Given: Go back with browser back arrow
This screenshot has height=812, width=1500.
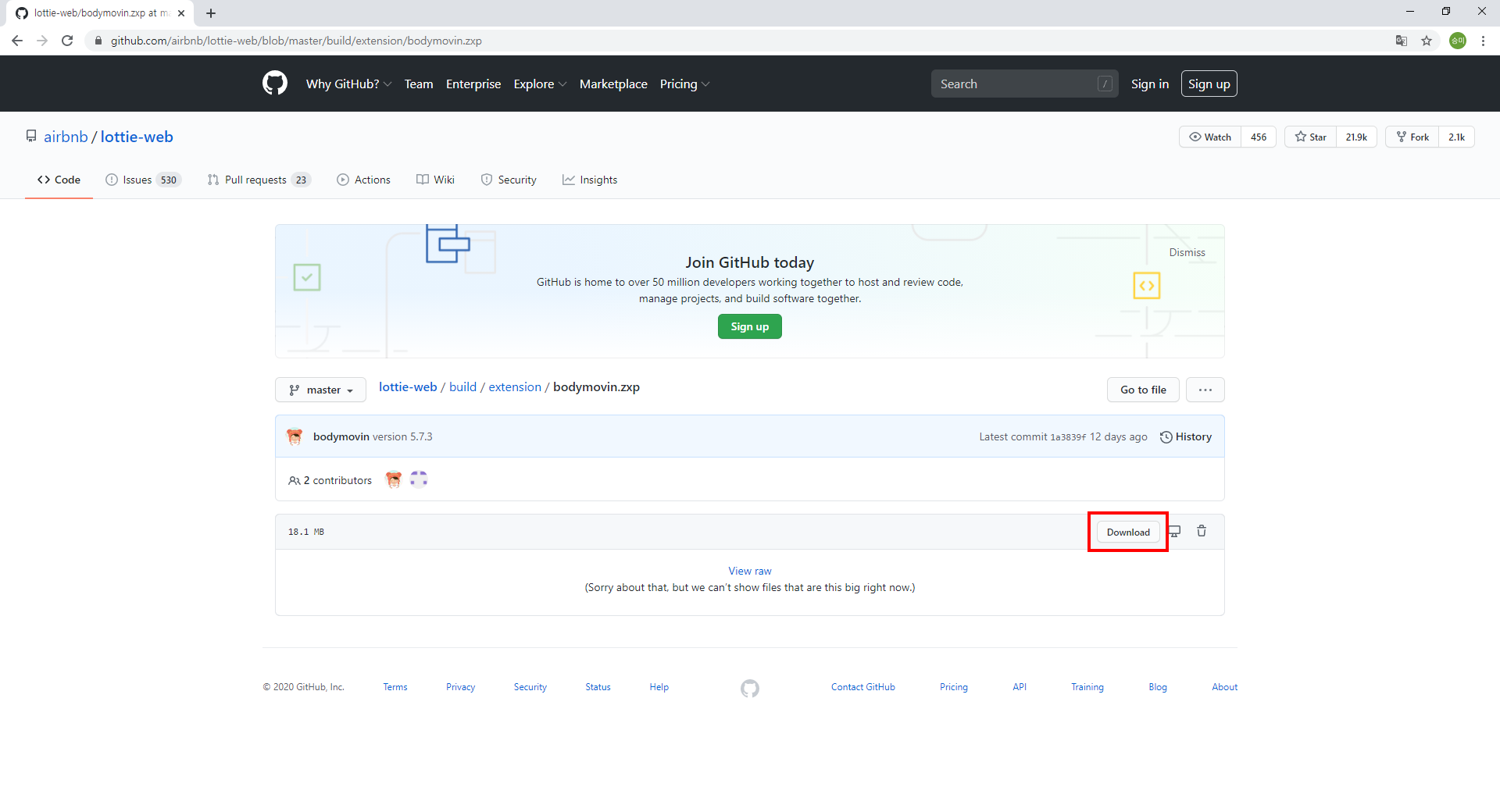Looking at the screenshot, I should coord(17,41).
